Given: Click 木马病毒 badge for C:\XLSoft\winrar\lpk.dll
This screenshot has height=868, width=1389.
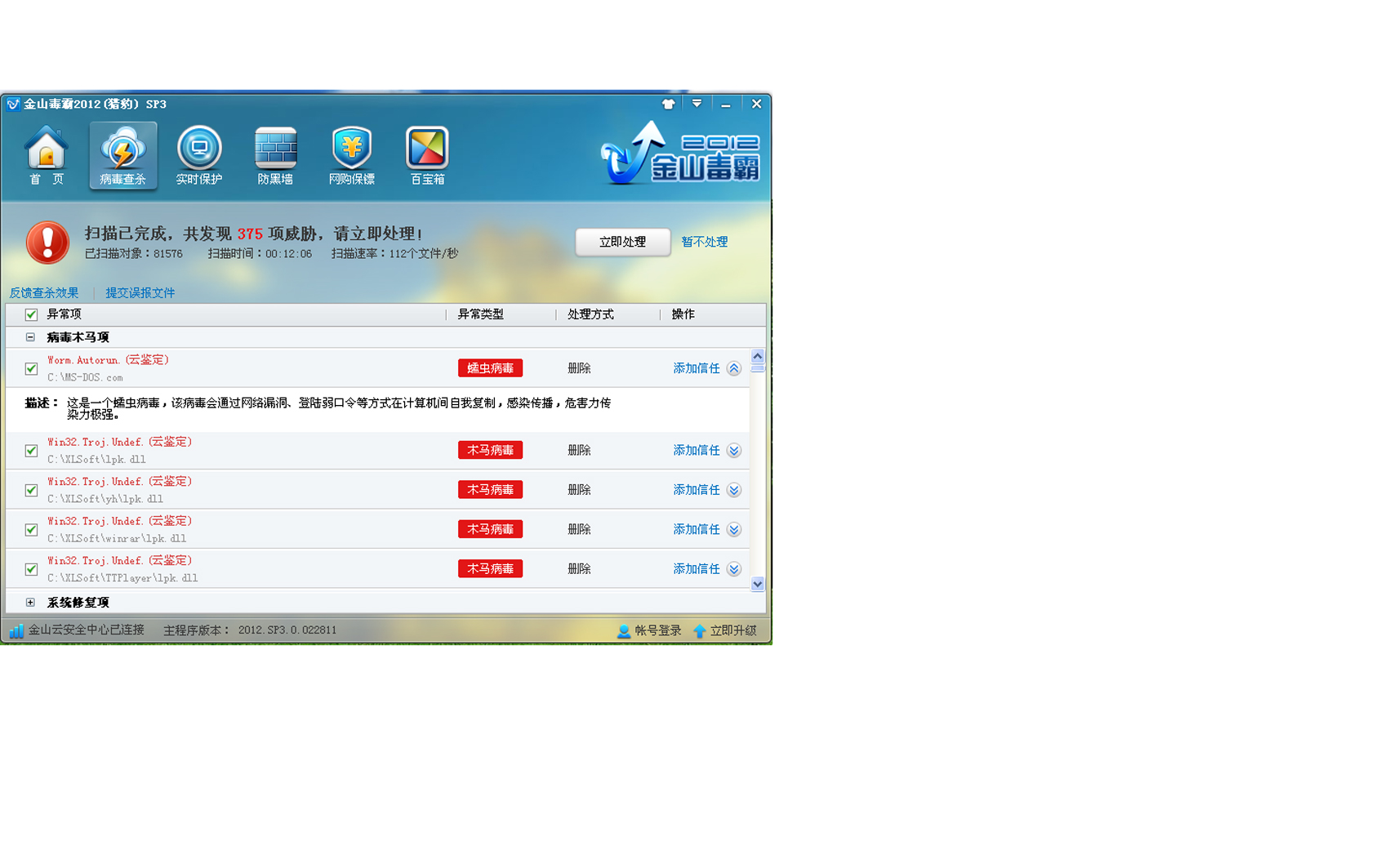Looking at the screenshot, I should point(490,530).
